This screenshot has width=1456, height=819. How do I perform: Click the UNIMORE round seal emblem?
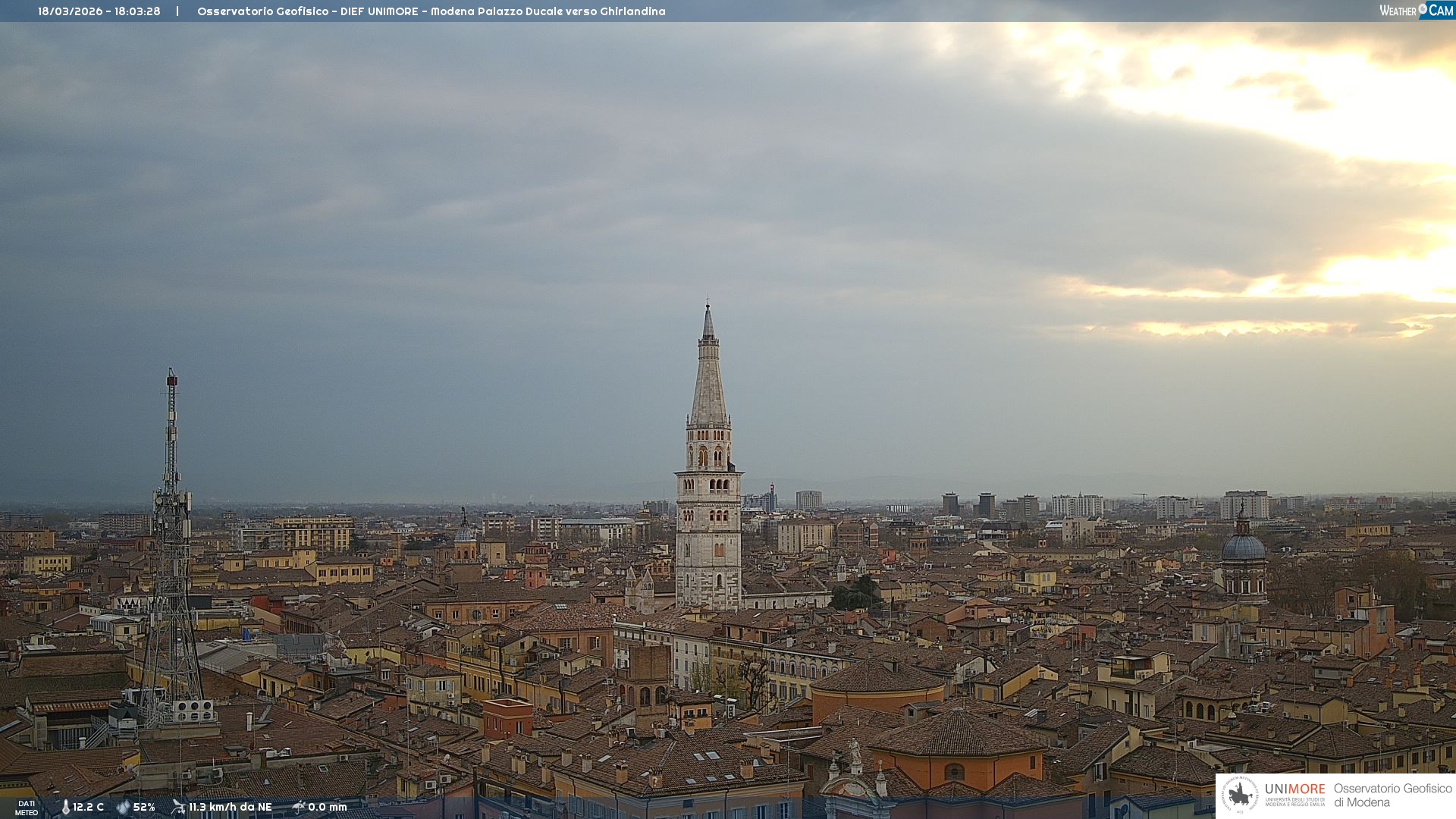click(1240, 795)
